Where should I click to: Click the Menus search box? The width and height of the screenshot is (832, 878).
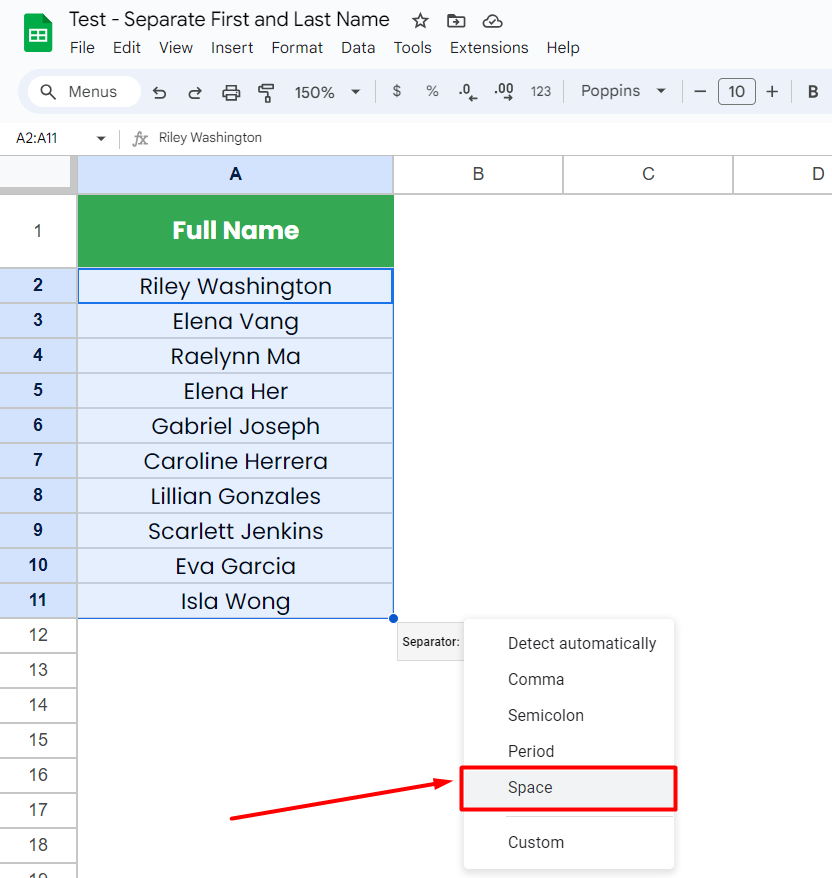[x=84, y=92]
